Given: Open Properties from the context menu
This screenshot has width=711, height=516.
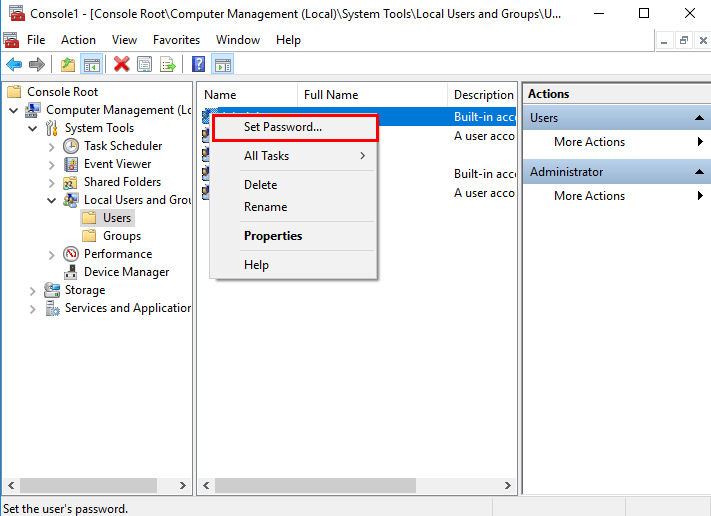Looking at the screenshot, I should (x=295, y=236).
